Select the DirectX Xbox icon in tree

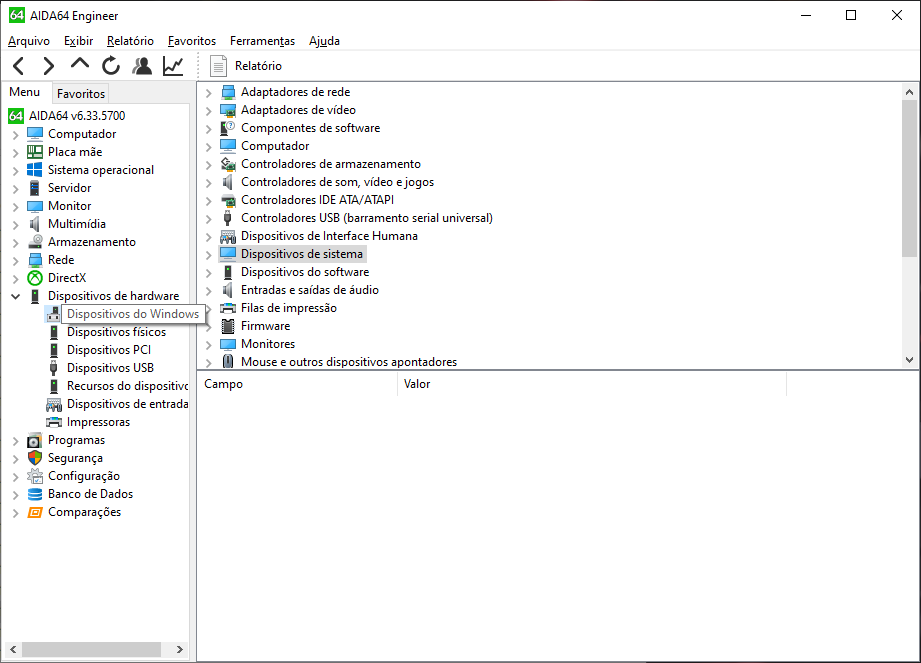35,278
